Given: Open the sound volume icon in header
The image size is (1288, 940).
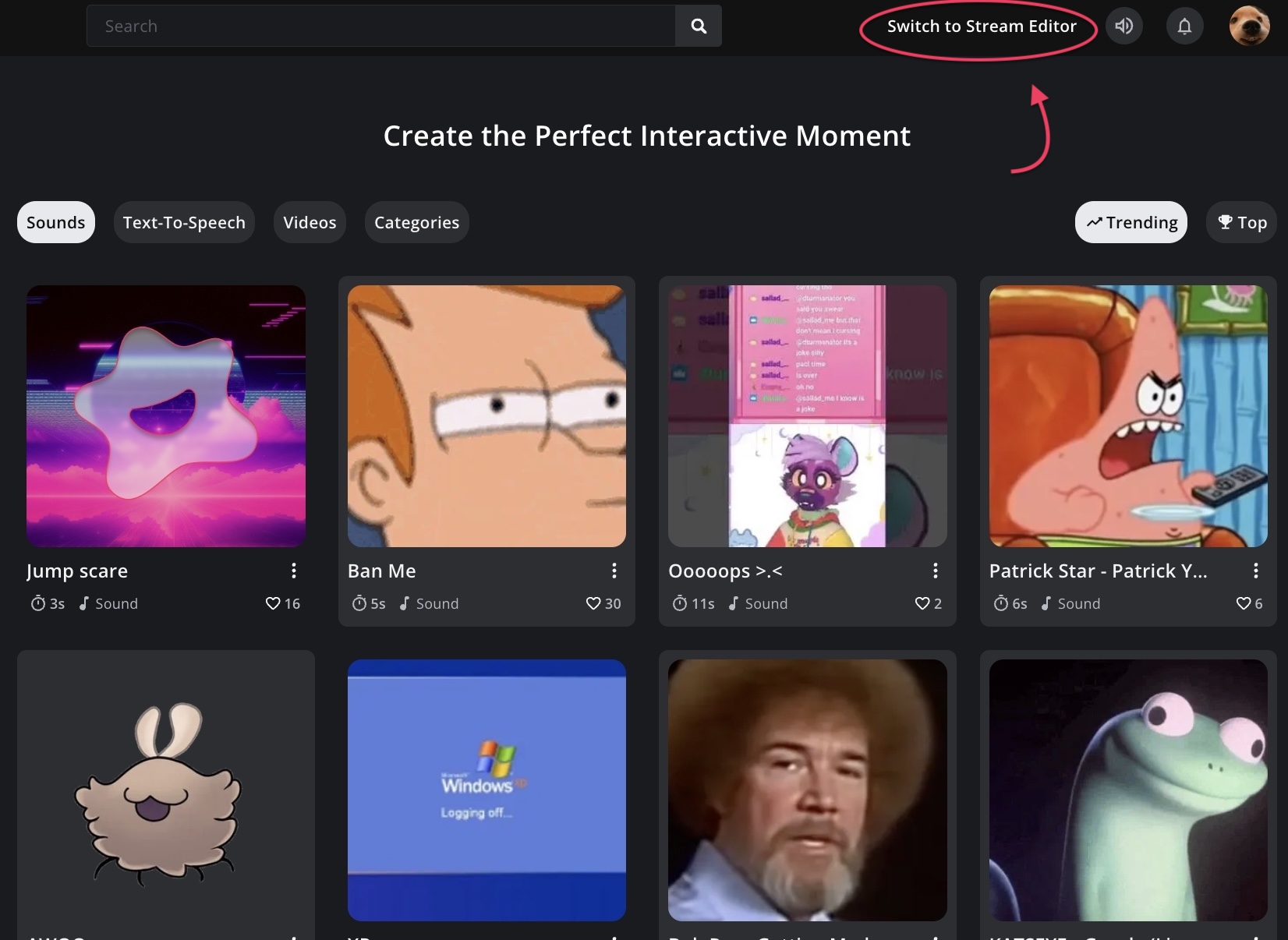Looking at the screenshot, I should tap(1123, 27).
